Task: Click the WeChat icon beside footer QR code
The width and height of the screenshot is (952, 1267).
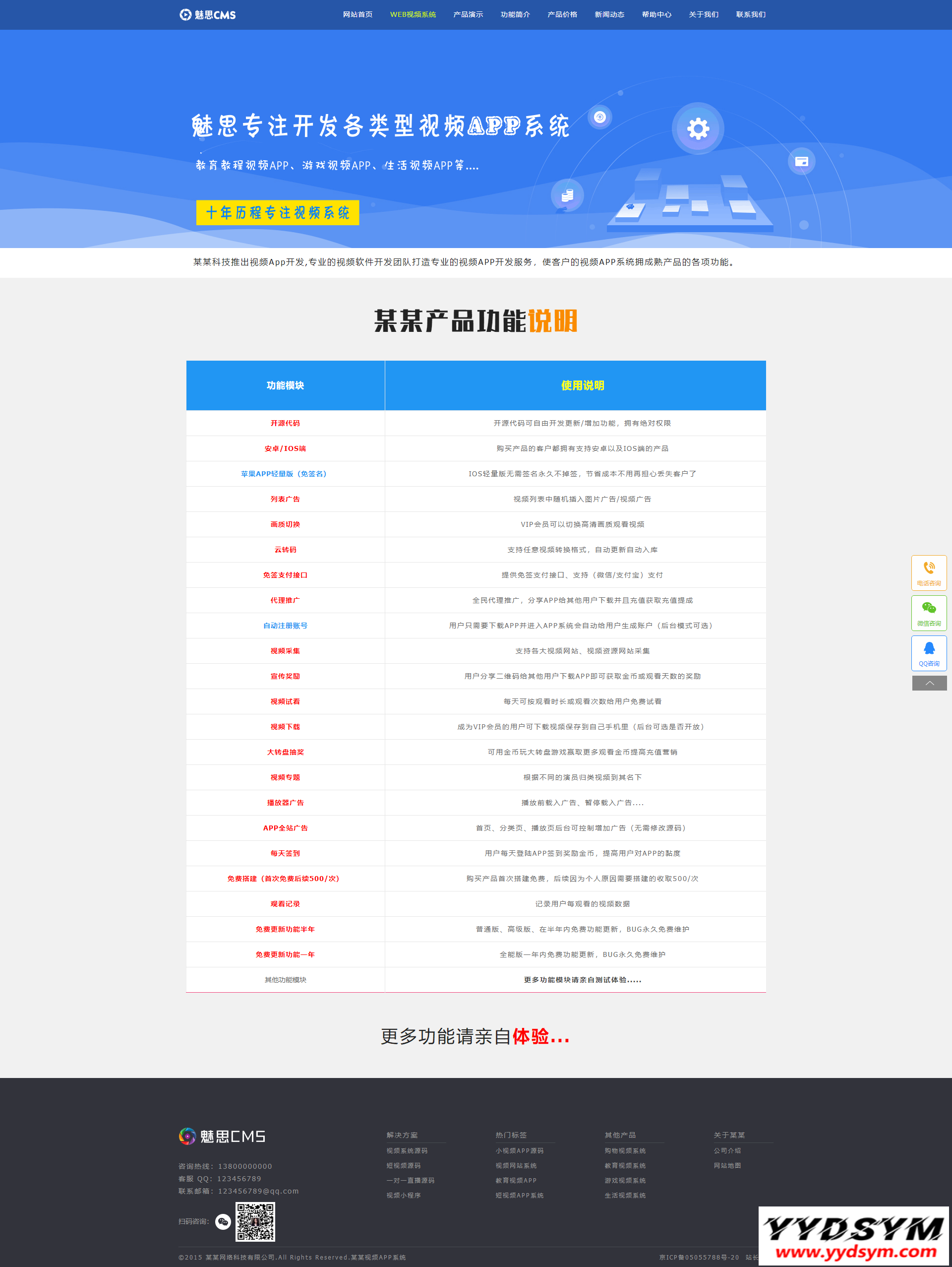Action: point(223,1222)
